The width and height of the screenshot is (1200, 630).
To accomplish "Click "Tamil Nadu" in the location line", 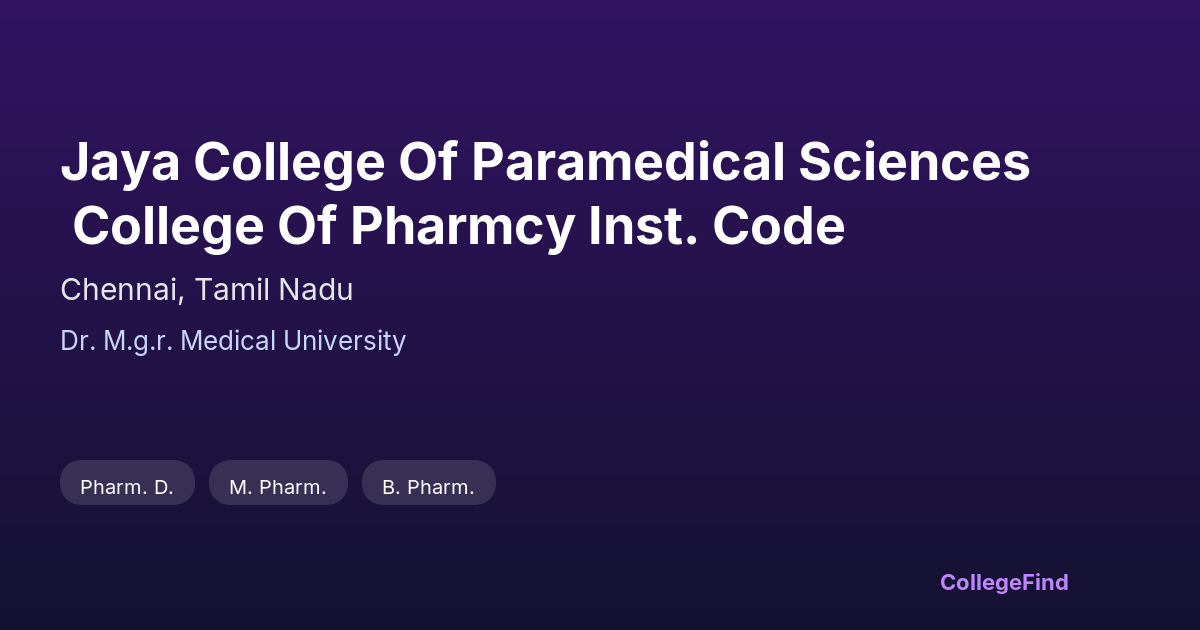I will [273, 290].
